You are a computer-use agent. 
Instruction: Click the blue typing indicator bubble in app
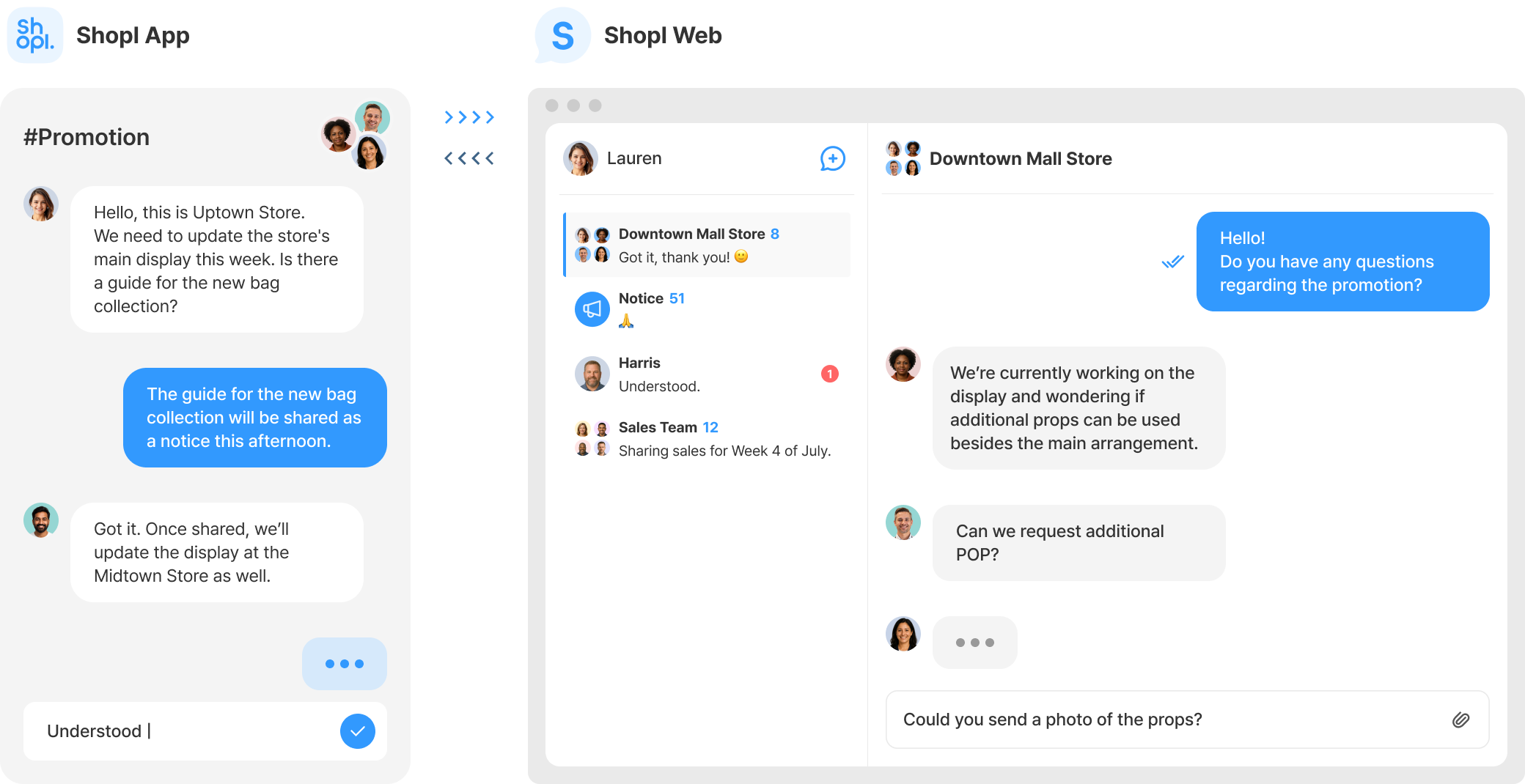point(345,664)
